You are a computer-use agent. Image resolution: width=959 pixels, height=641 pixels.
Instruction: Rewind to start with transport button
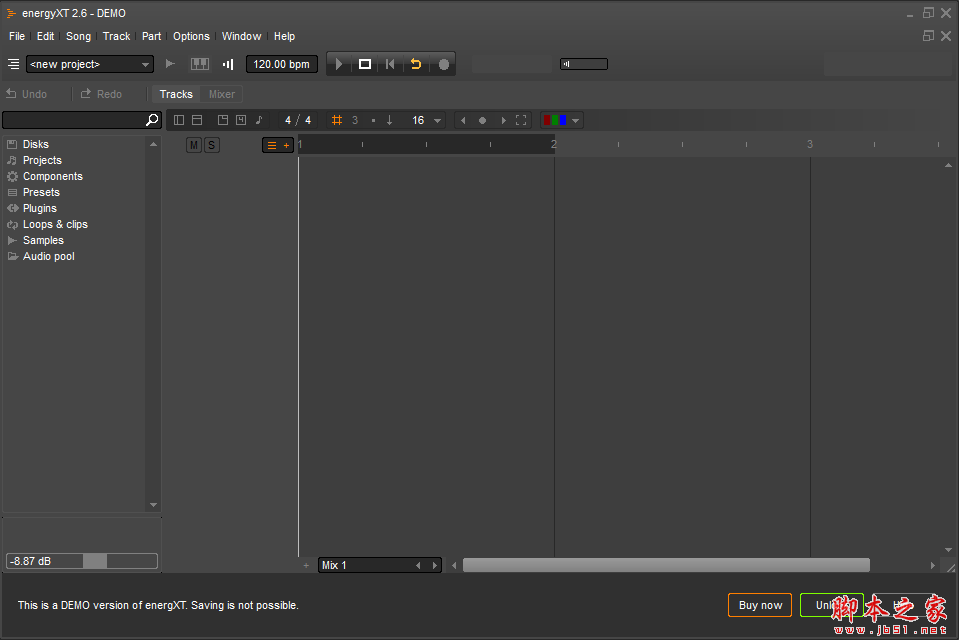[x=390, y=64]
